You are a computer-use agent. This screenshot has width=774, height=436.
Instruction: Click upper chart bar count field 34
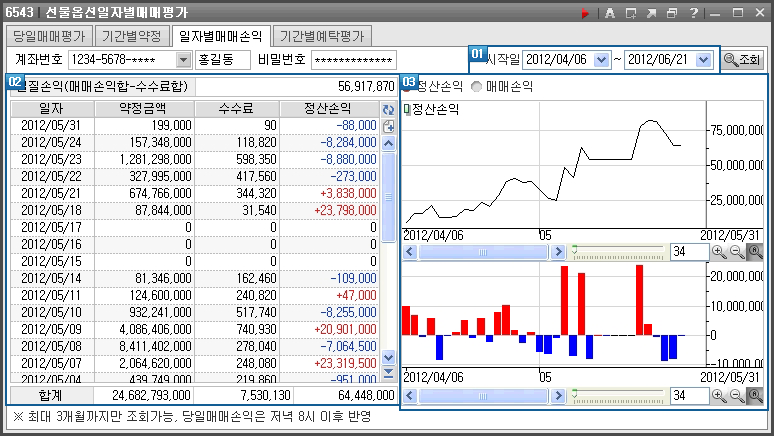click(x=689, y=252)
